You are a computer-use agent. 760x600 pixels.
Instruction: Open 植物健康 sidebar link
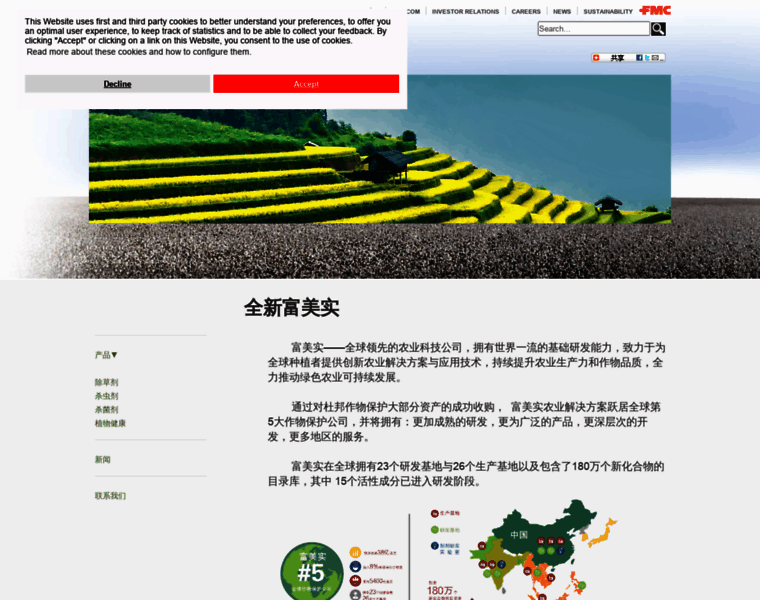click(x=110, y=423)
